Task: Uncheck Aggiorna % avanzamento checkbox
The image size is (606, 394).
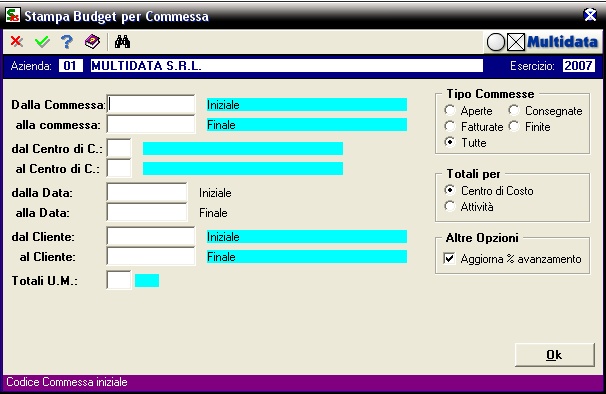Action: click(449, 258)
